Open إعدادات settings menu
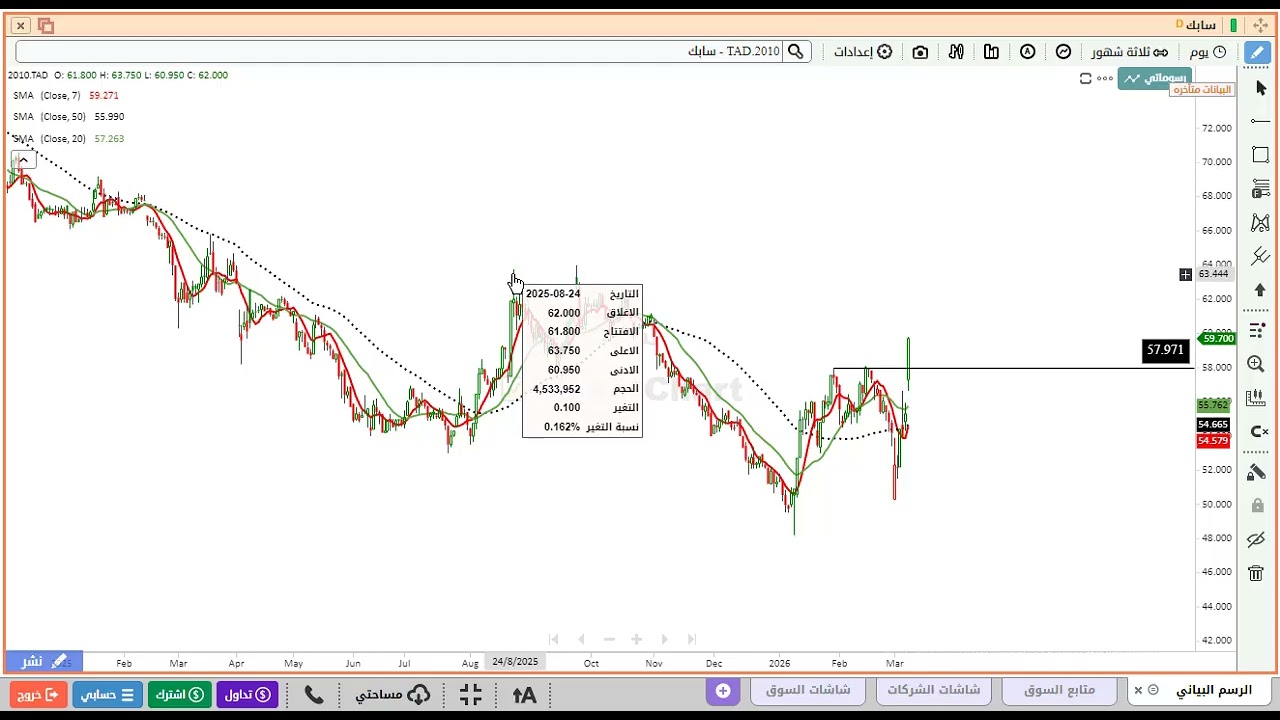This screenshot has width=1280, height=720. 863,52
